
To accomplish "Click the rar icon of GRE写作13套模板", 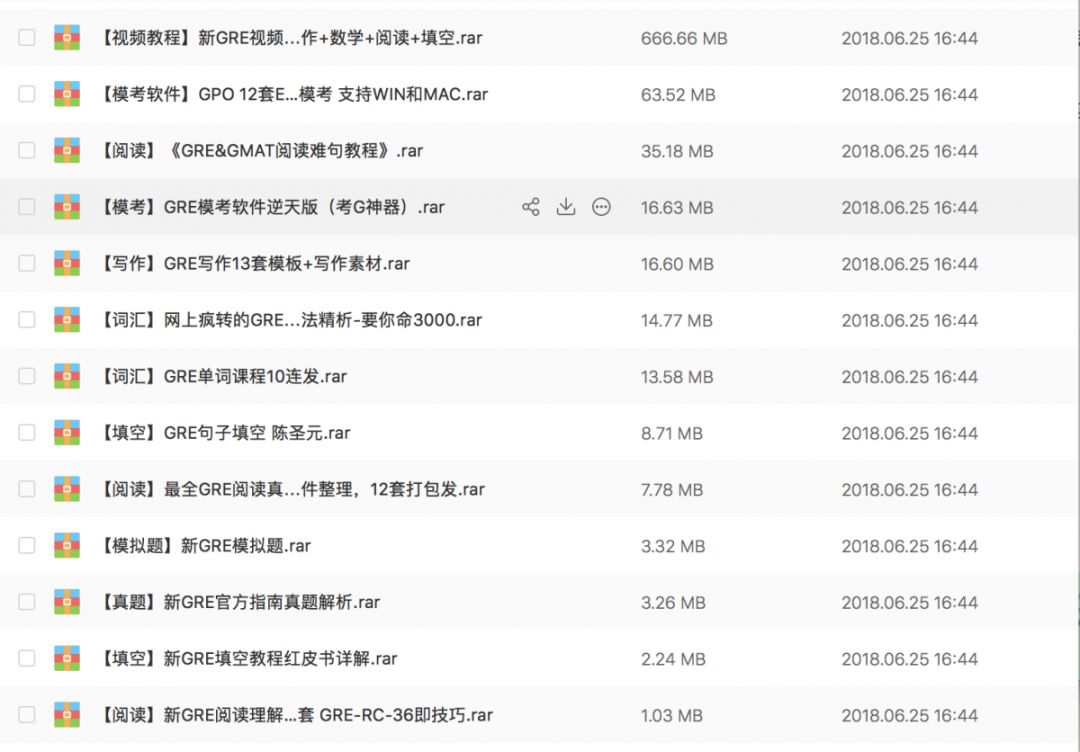I will pos(67,264).
